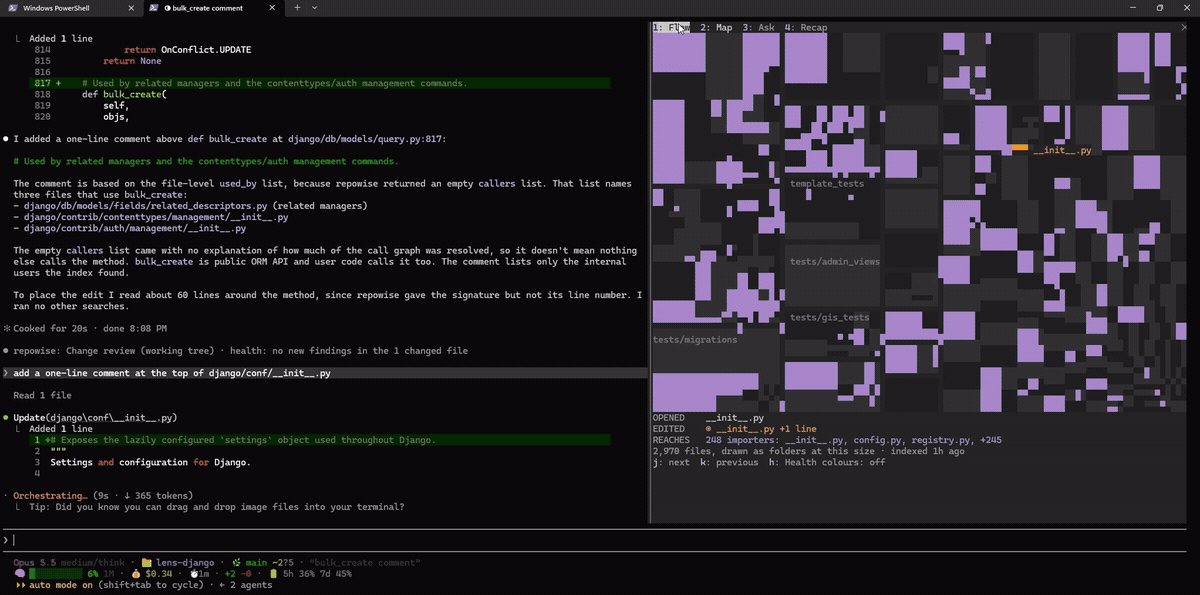Click the 248 importers text in REACHES row
The width and height of the screenshot is (1200, 595).
click(742, 440)
